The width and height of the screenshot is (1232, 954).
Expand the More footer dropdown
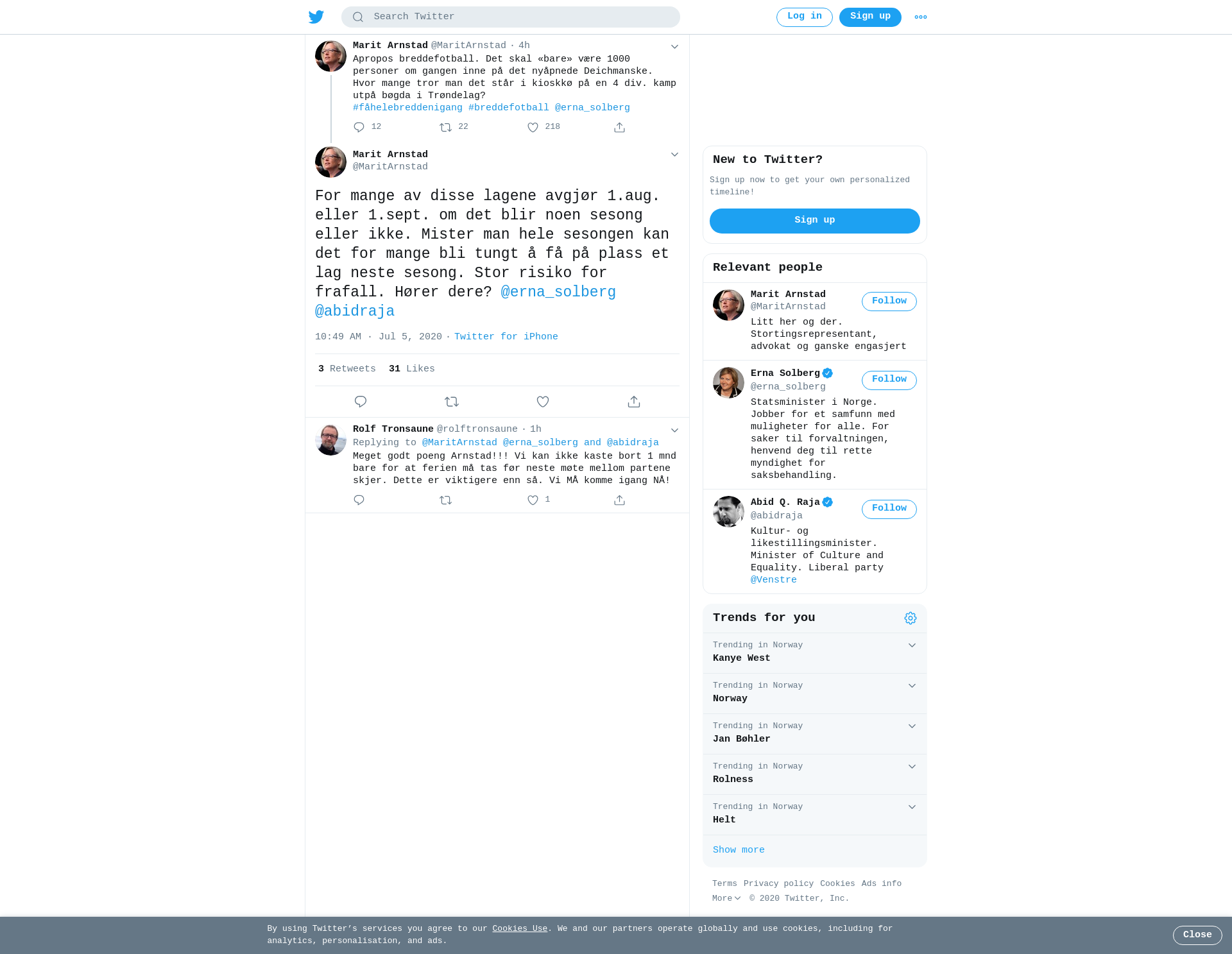(726, 898)
